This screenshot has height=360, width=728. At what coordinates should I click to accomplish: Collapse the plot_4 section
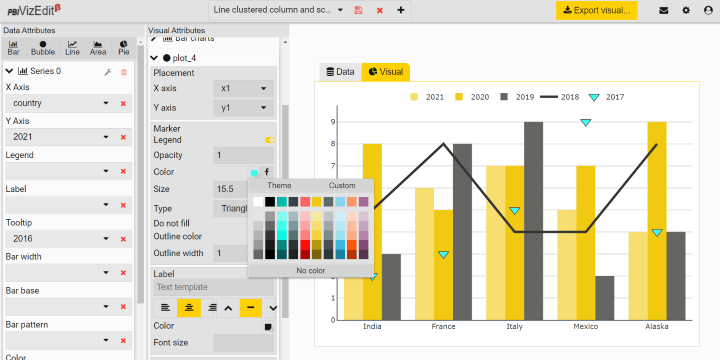click(x=154, y=58)
